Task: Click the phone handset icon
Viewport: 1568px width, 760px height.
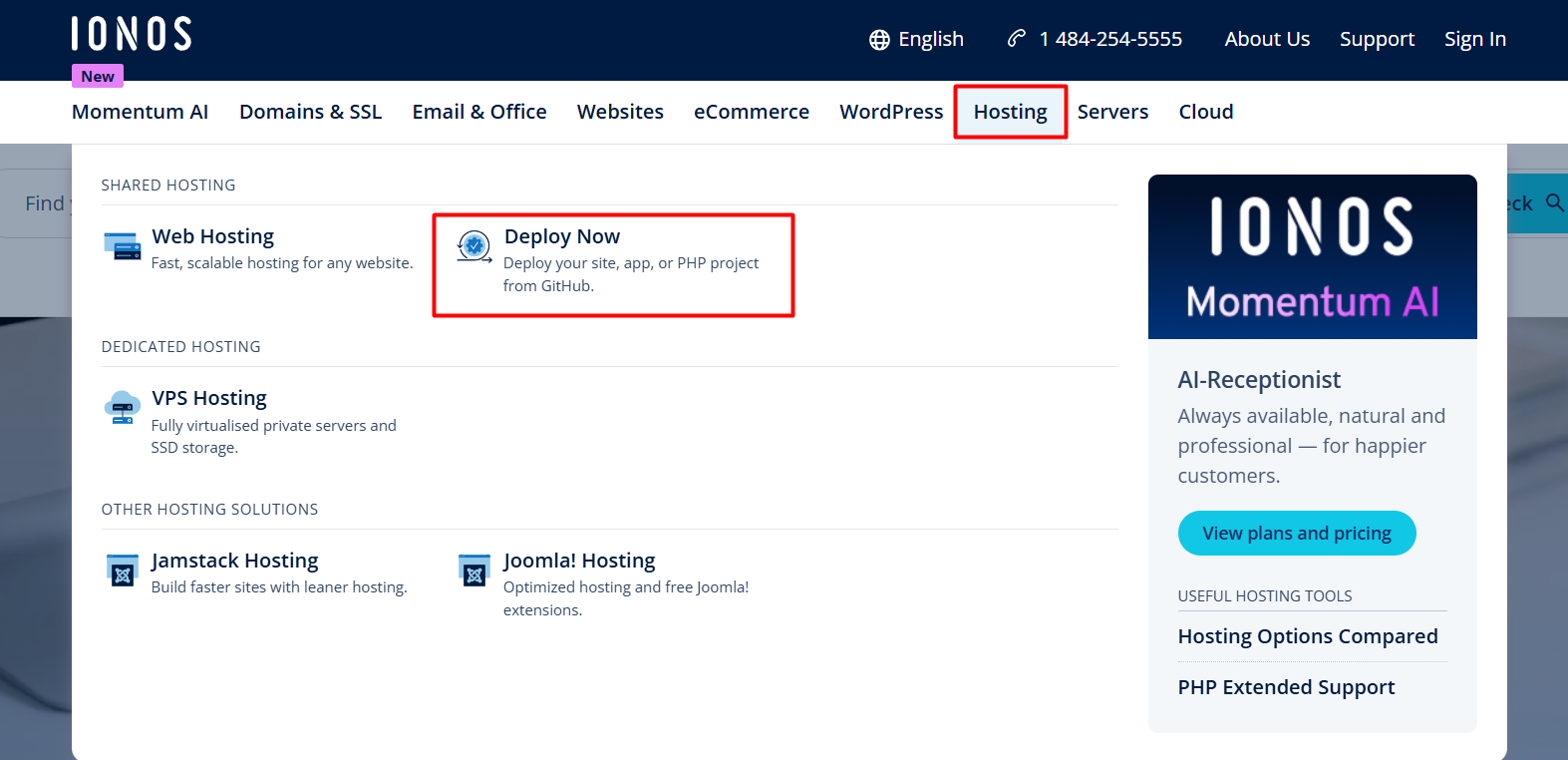Action: click(1017, 39)
